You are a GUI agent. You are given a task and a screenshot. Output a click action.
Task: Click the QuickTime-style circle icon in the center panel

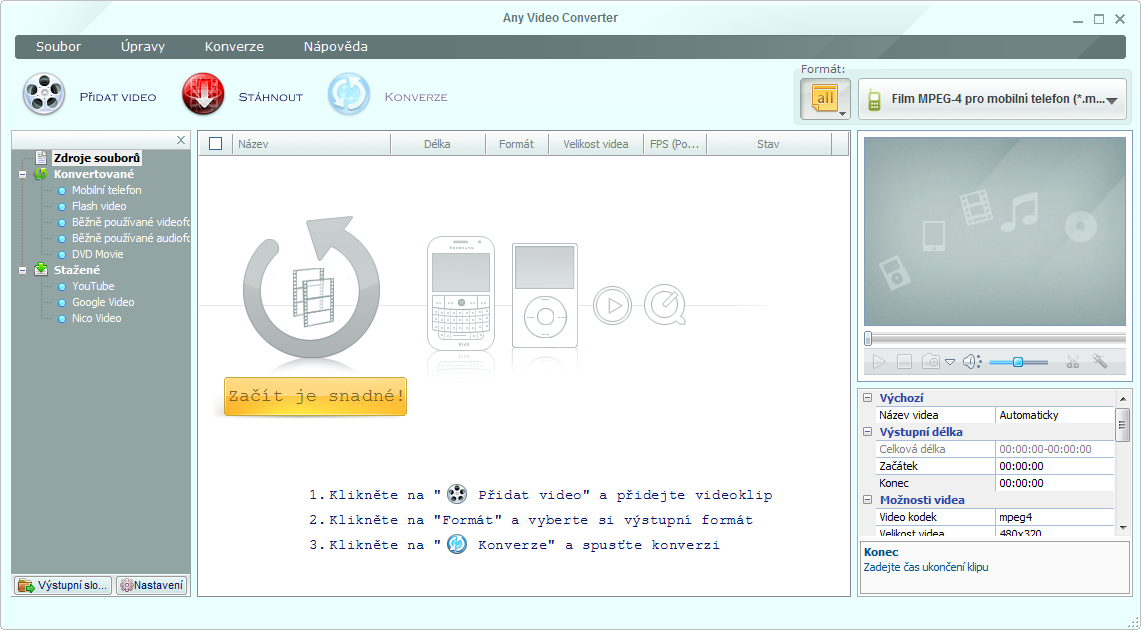point(665,305)
